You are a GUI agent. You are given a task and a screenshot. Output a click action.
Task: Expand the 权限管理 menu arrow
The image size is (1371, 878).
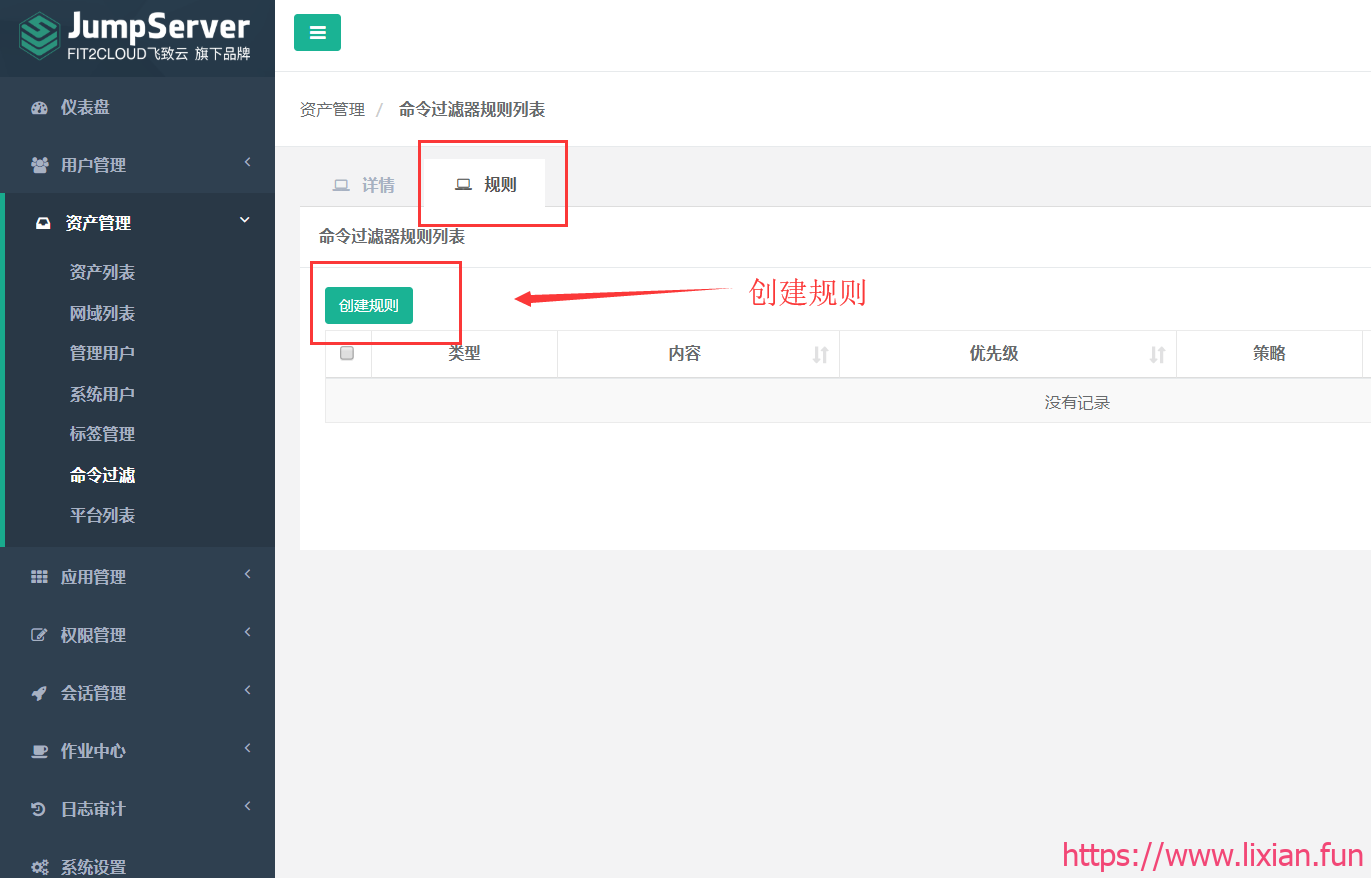coord(247,633)
